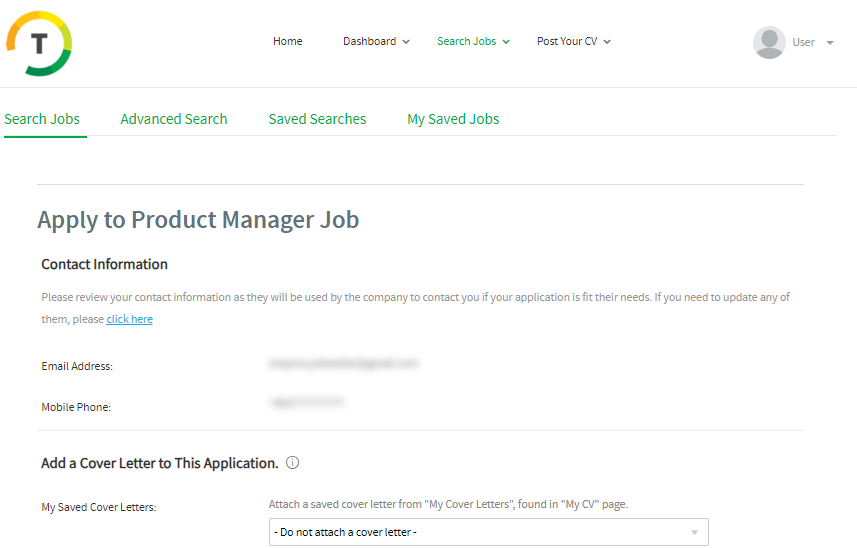
Task: Switch to the Advanced Search tab
Action: coord(174,119)
